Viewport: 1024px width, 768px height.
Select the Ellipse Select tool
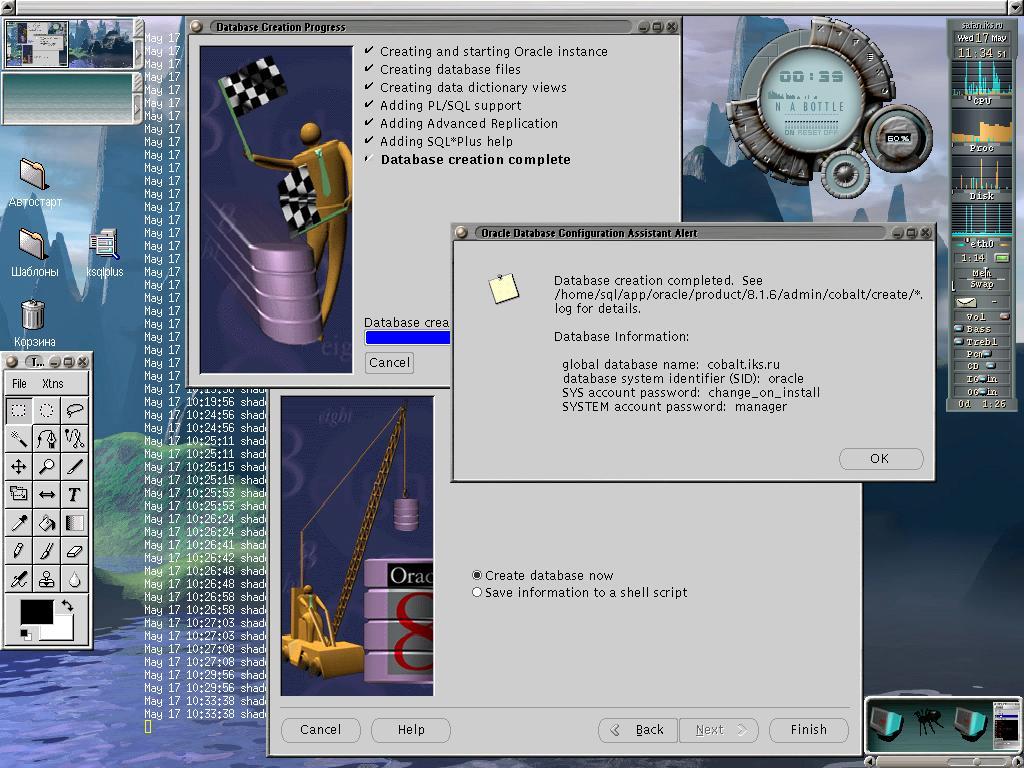pyautogui.click(x=46, y=410)
